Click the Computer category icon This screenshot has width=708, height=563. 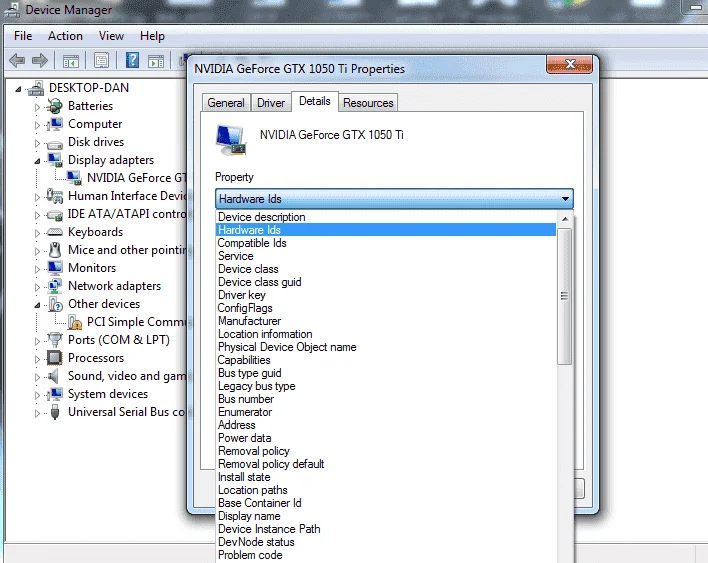tap(55, 124)
